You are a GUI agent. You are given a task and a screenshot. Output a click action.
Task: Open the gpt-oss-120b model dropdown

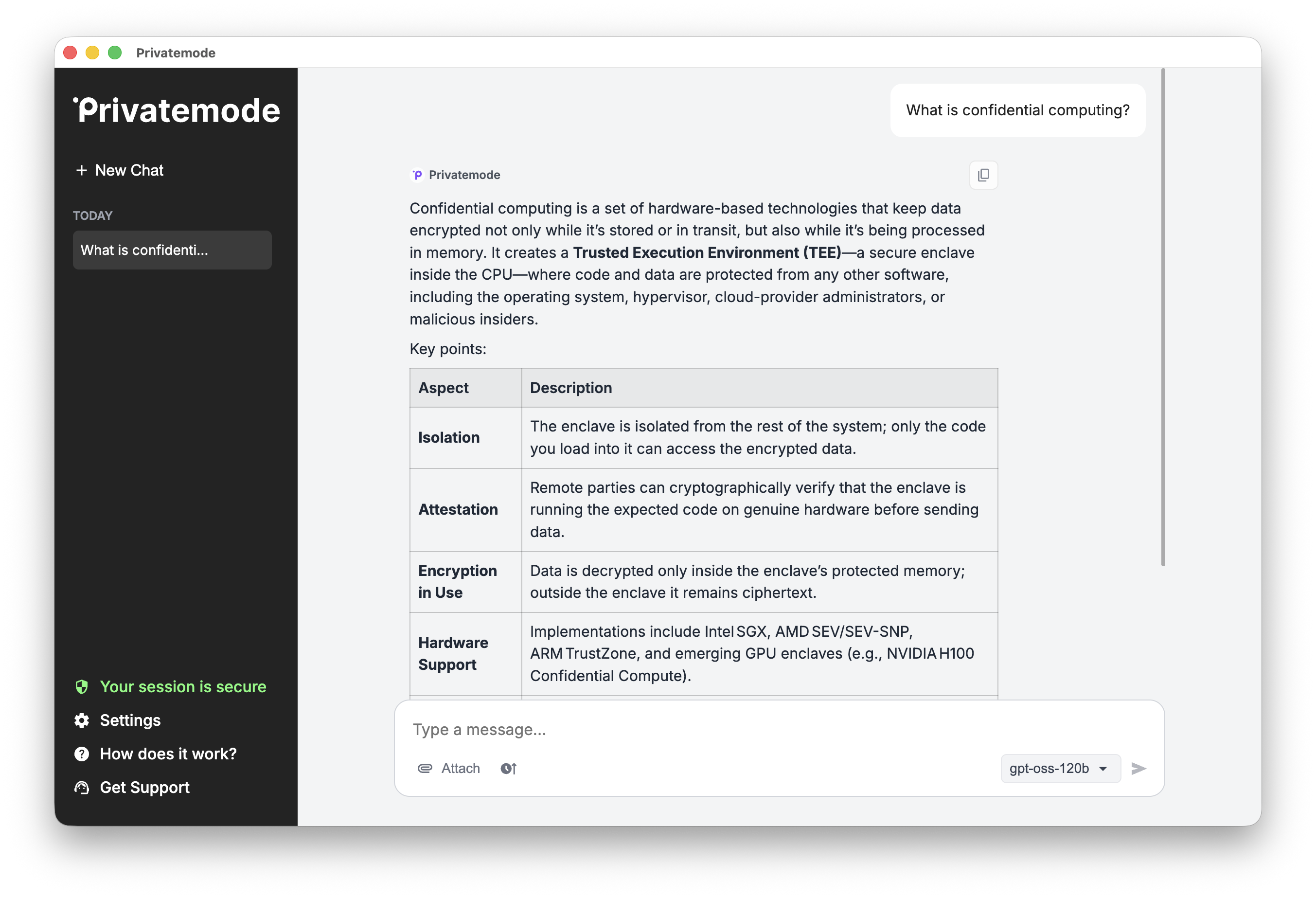[1060, 768]
